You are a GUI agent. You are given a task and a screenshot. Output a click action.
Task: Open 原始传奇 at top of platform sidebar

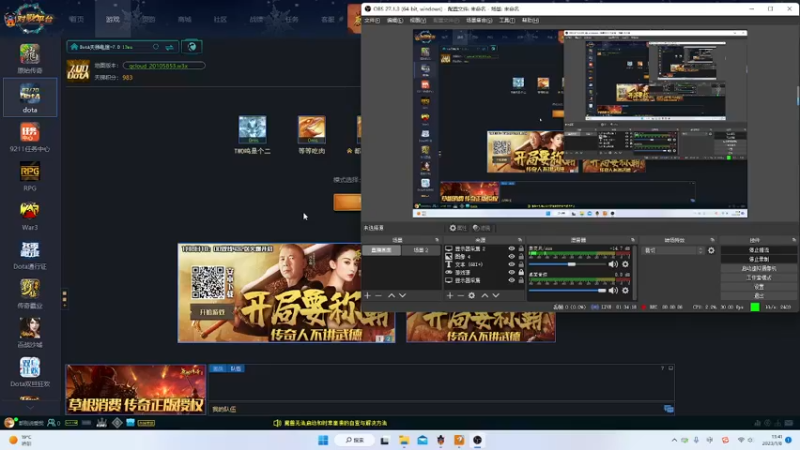click(30, 59)
